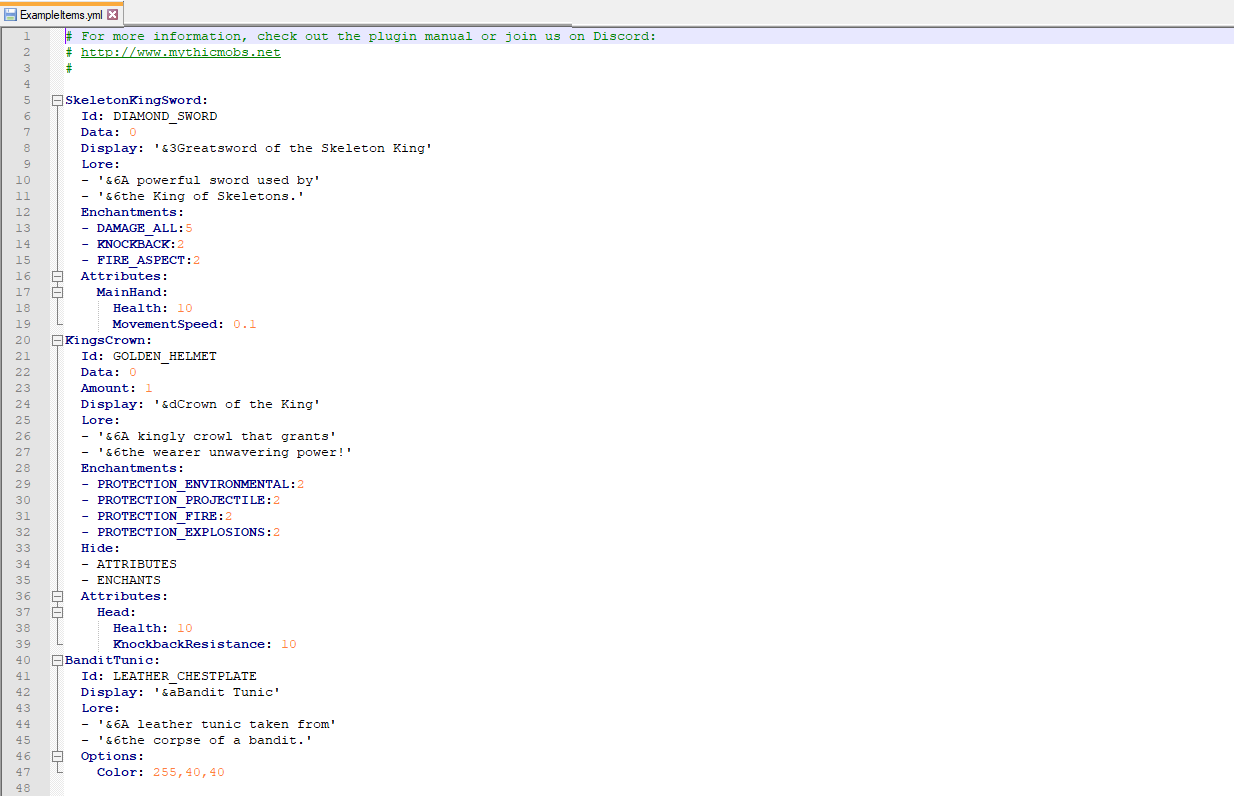Click the save-state disk icon on ExampleItems.yml tab
Screen dimensions: 1234x796
(11, 15)
